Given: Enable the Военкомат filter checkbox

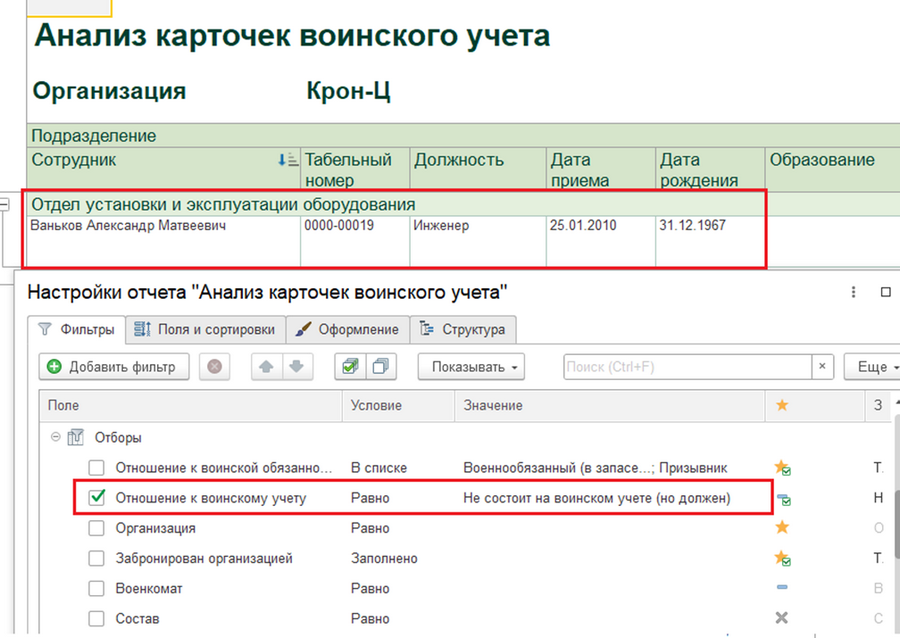Looking at the screenshot, I should point(97,589).
